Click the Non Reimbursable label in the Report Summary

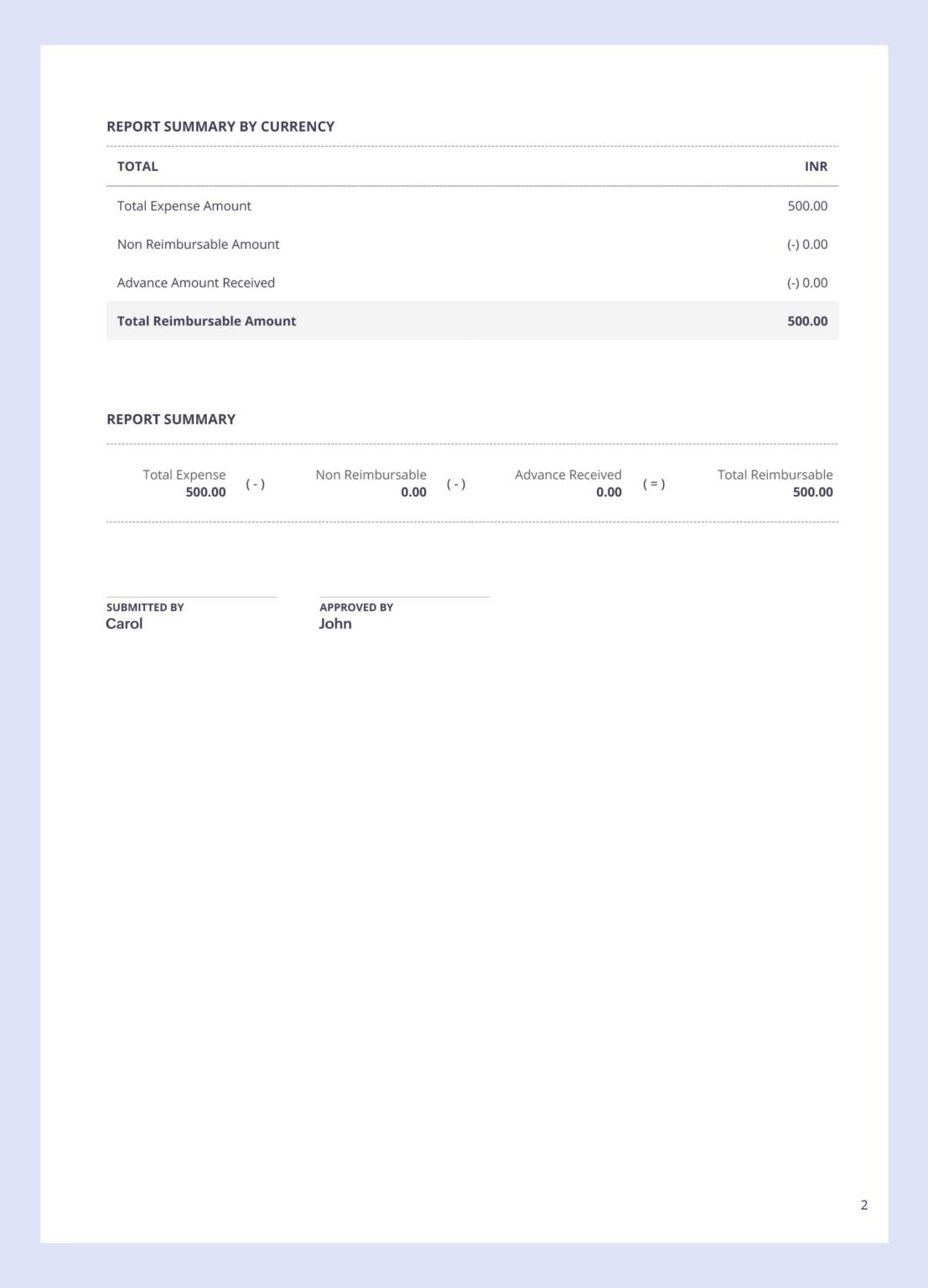371,475
